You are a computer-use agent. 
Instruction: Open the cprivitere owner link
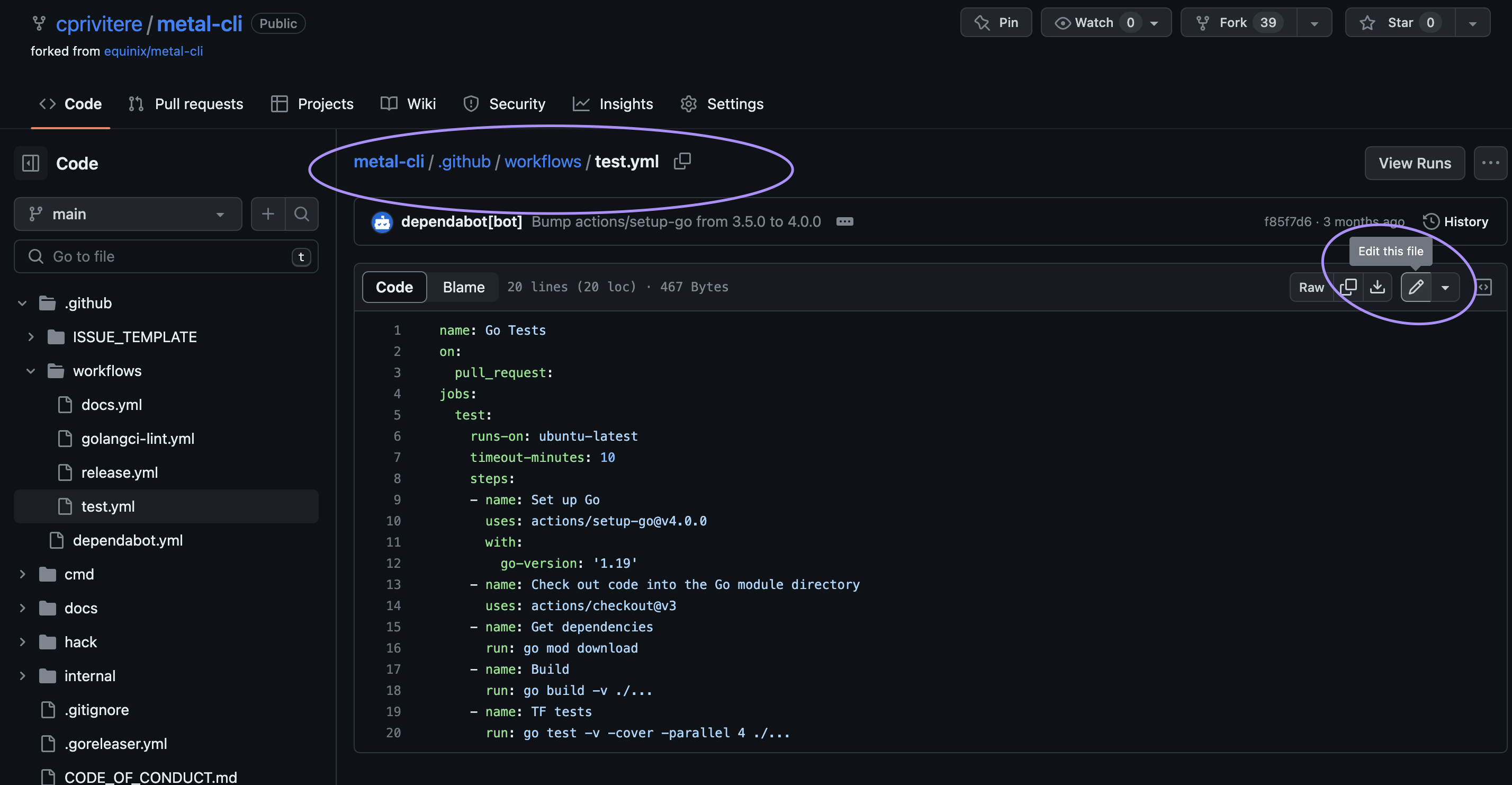99,23
